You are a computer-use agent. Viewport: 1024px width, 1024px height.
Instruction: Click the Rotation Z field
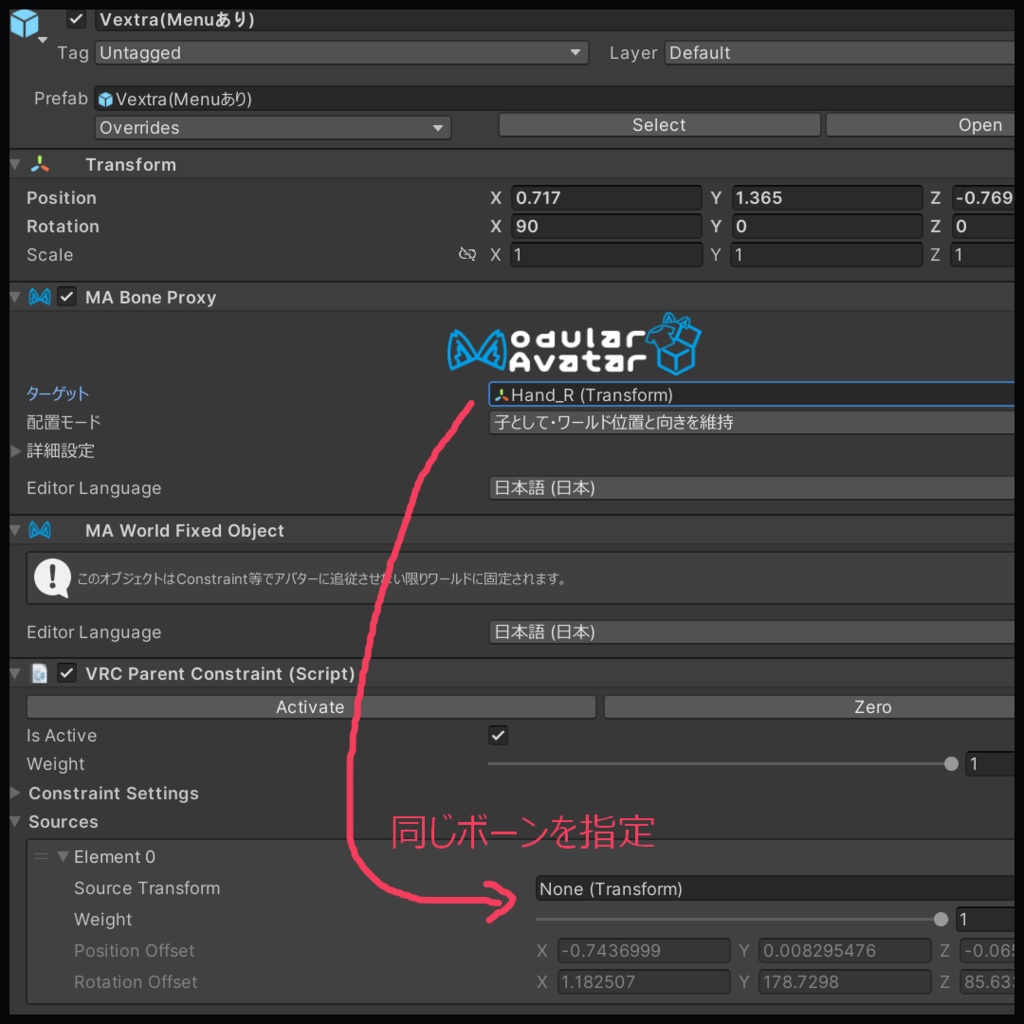point(983,227)
